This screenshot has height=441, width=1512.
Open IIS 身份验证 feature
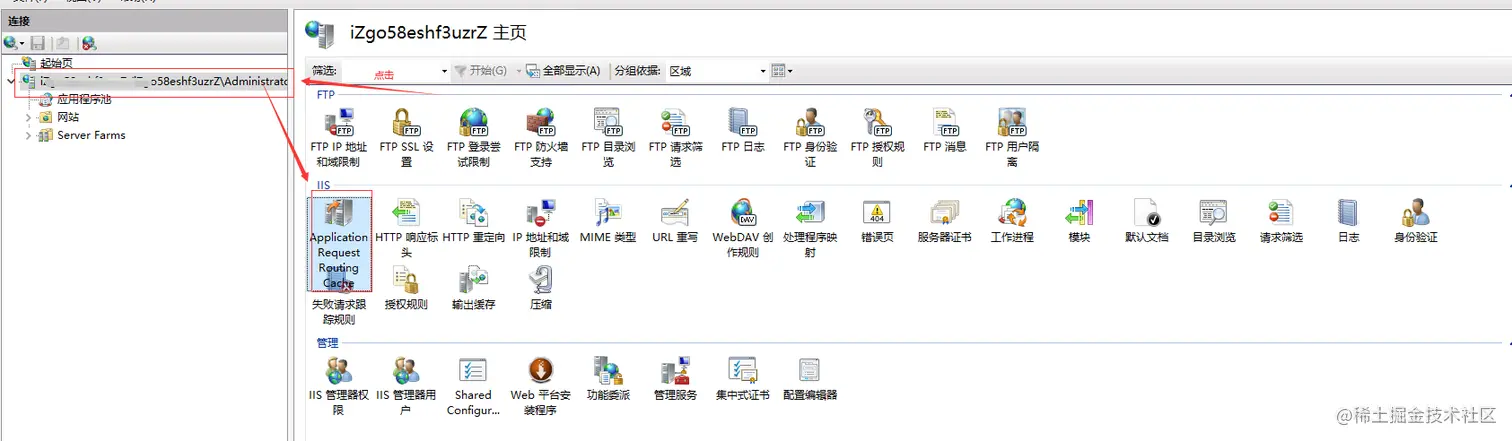pyautogui.click(x=1415, y=221)
